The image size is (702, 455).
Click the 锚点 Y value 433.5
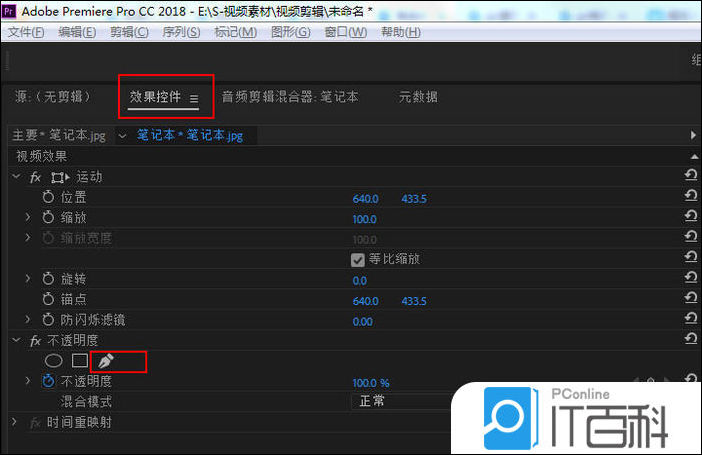[x=414, y=301]
